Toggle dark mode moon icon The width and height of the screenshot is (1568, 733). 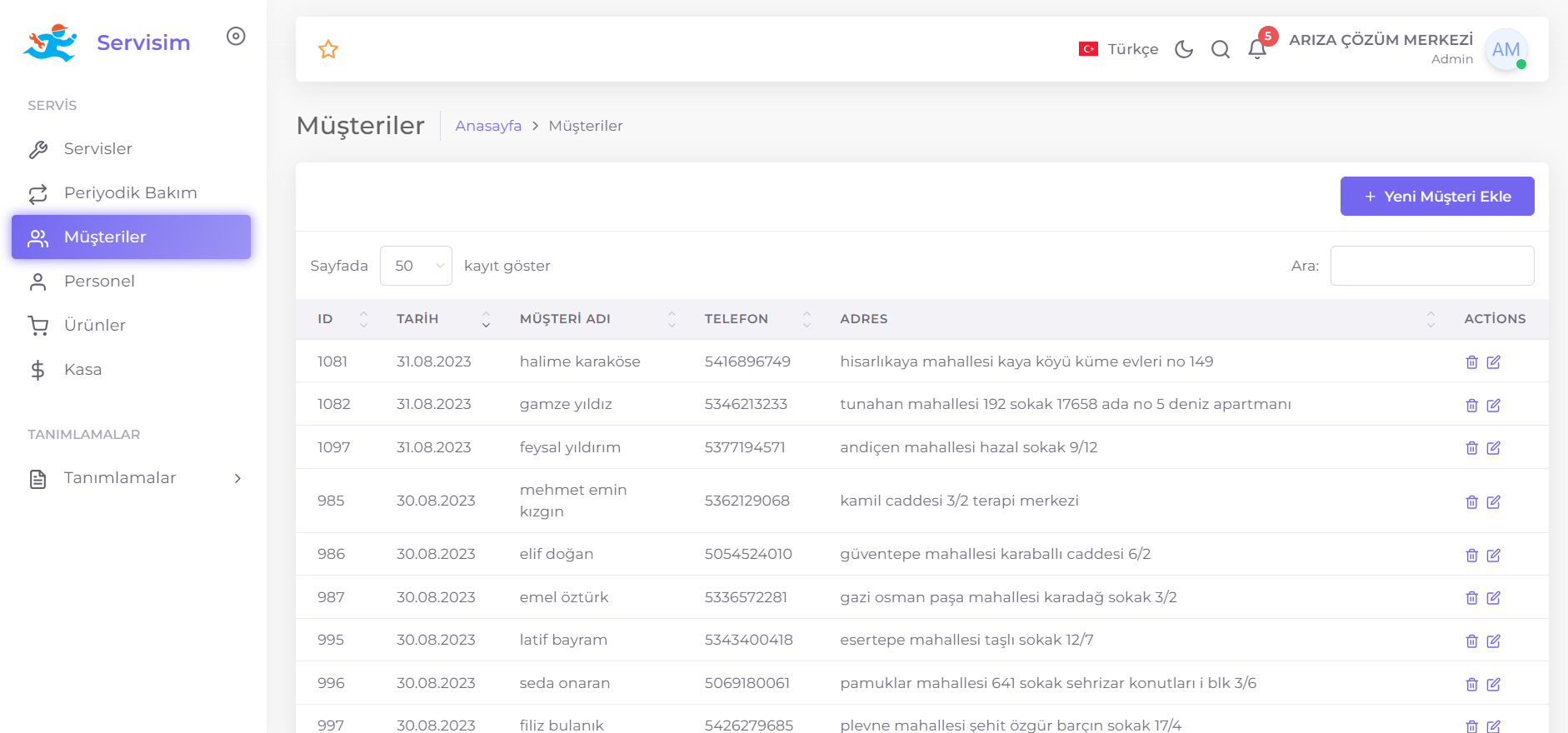tap(1184, 49)
